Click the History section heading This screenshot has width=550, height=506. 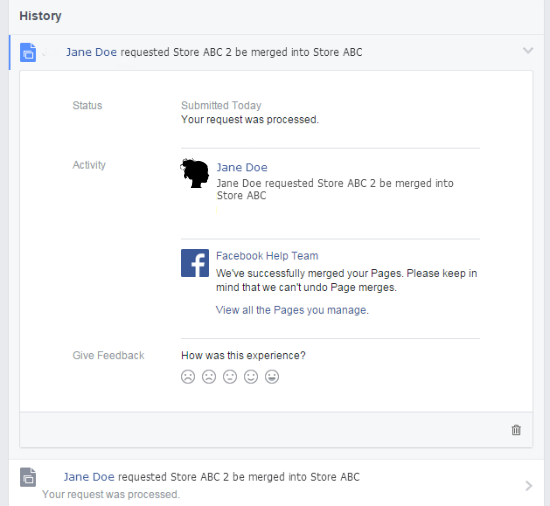coord(40,16)
